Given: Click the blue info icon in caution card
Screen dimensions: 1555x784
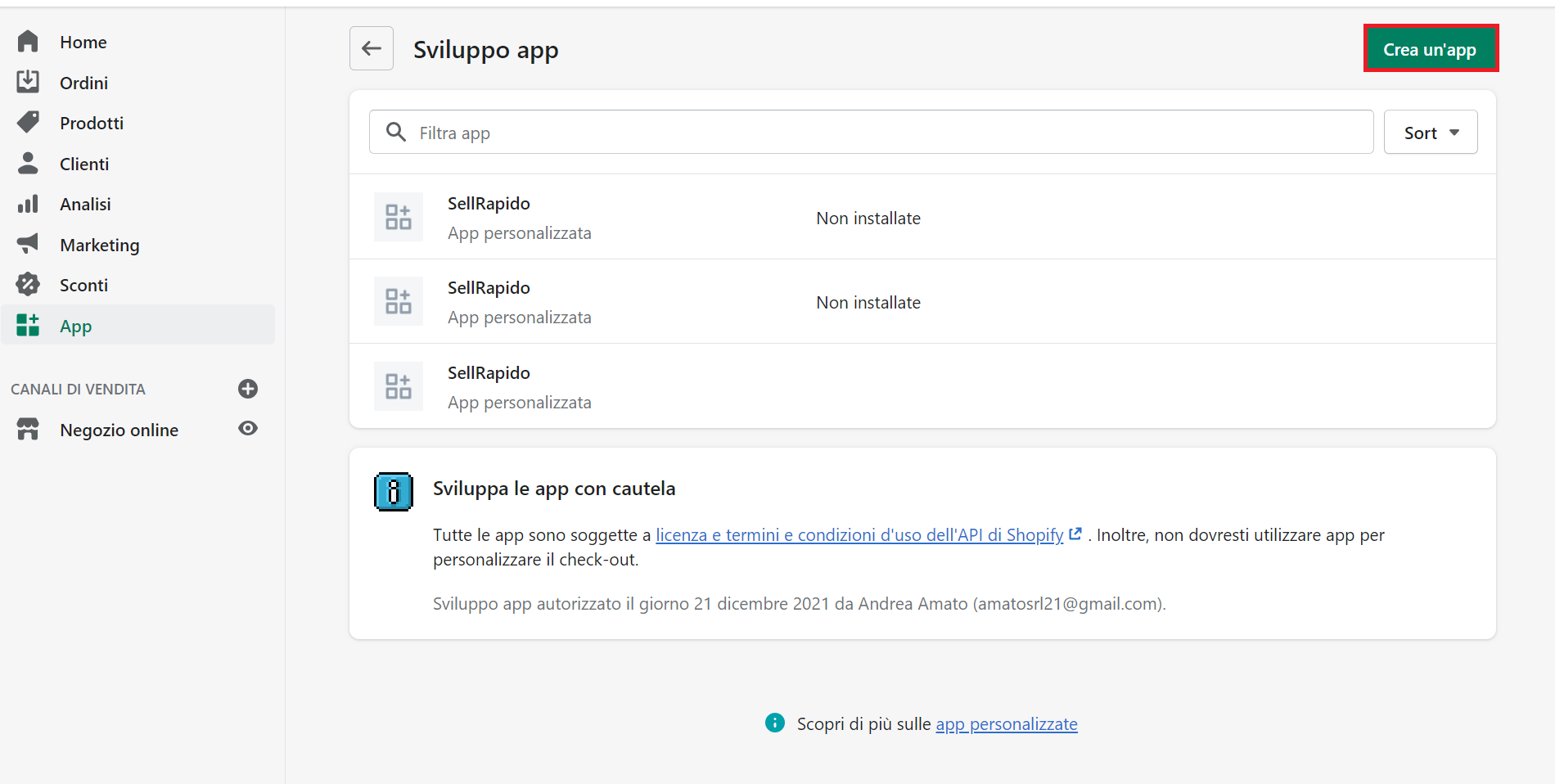Looking at the screenshot, I should [x=394, y=492].
